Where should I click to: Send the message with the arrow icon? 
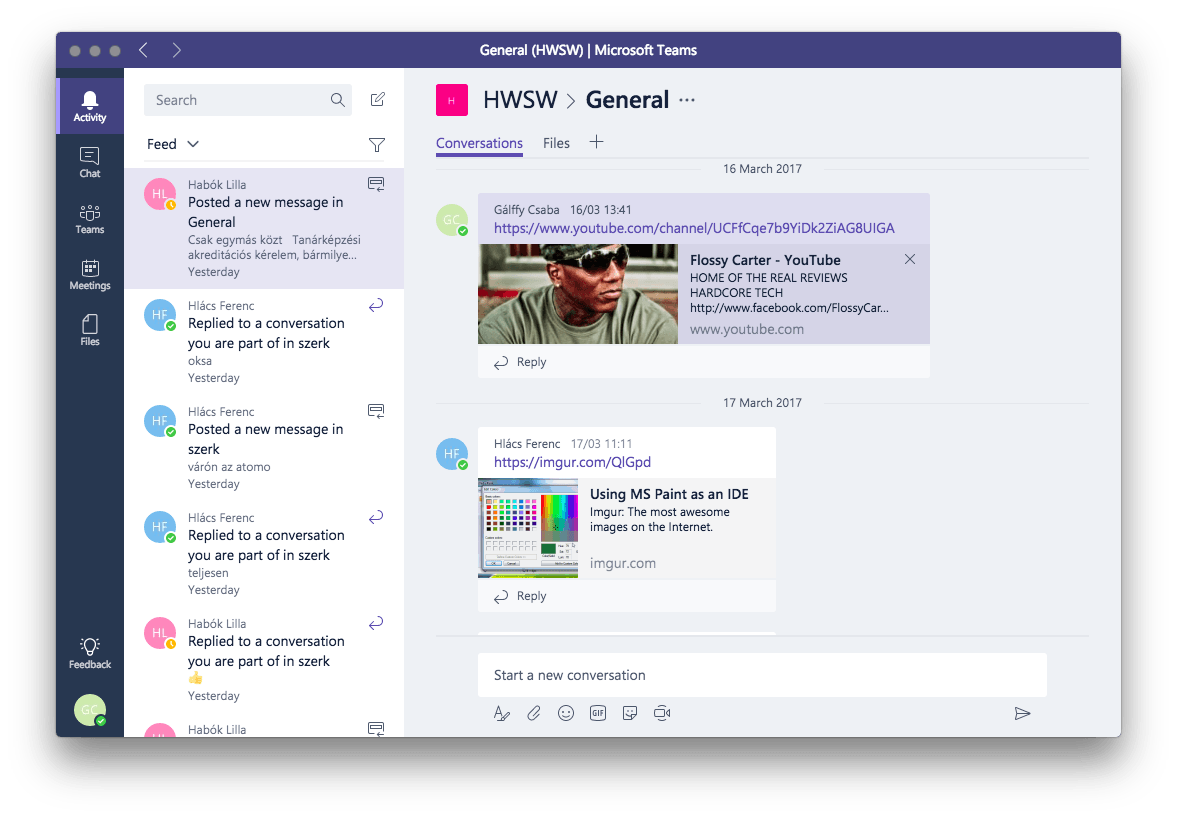coord(1022,713)
